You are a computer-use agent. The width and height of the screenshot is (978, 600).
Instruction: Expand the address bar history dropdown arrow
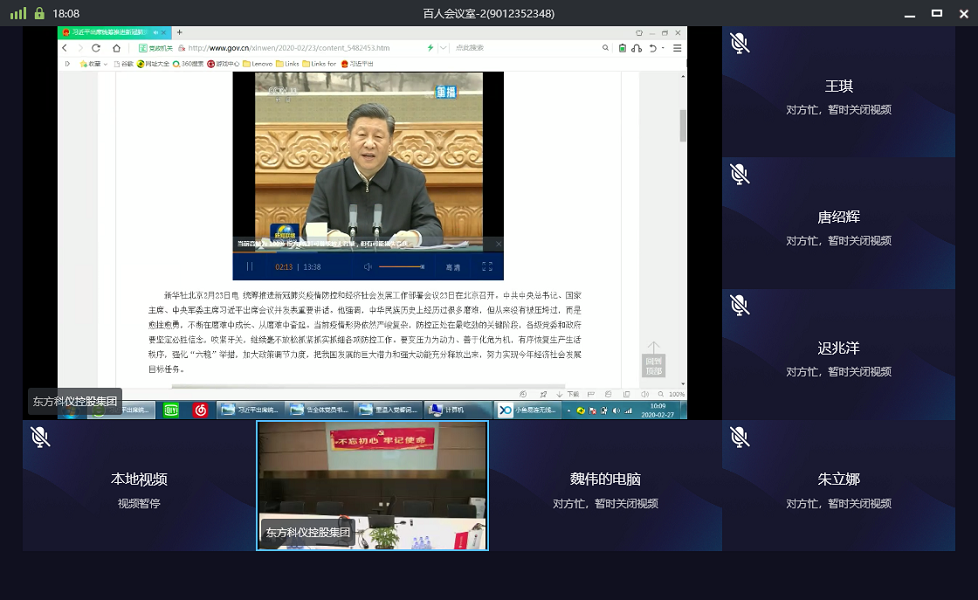tap(442, 48)
